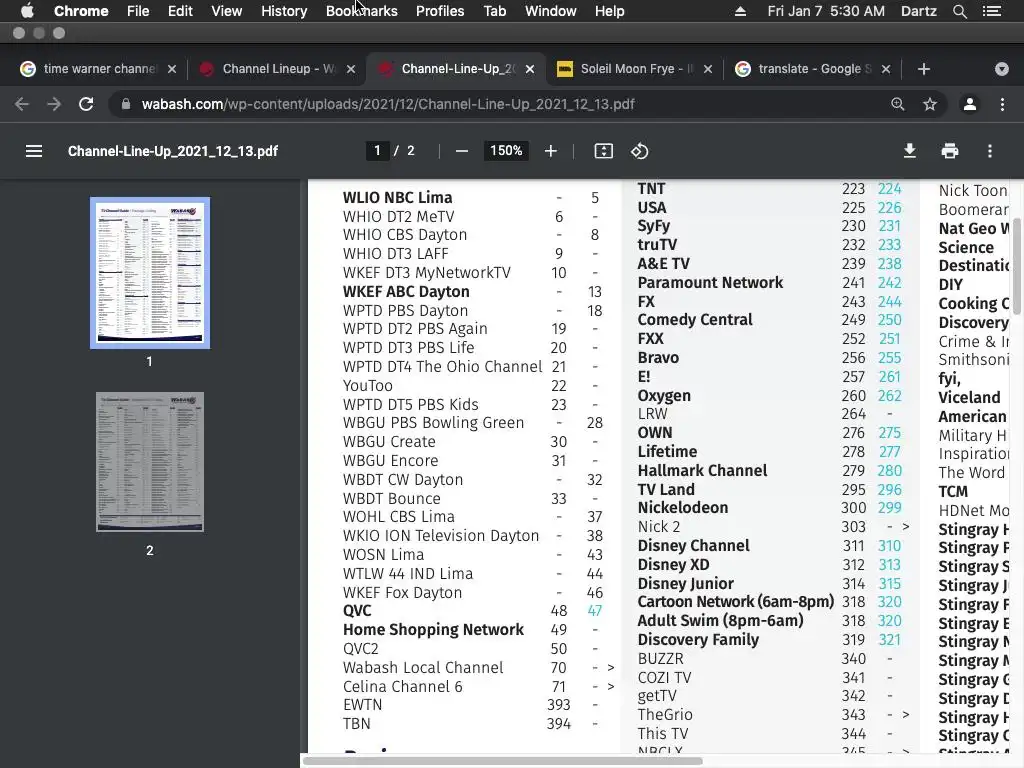Open Spotlight search in the menu bar
The width and height of the screenshot is (1024, 768).
click(x=959, y=11)
